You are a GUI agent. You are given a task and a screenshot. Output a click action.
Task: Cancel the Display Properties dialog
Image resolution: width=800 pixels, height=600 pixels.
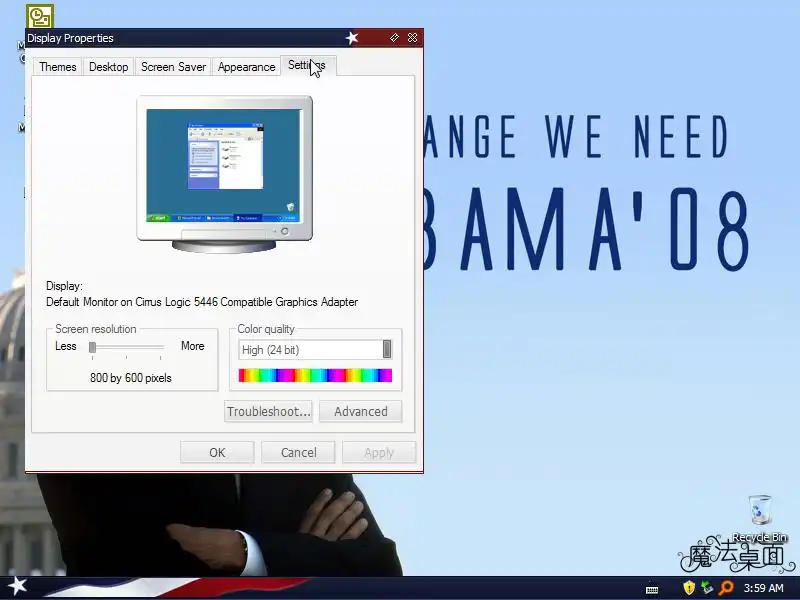coord(298,453)
